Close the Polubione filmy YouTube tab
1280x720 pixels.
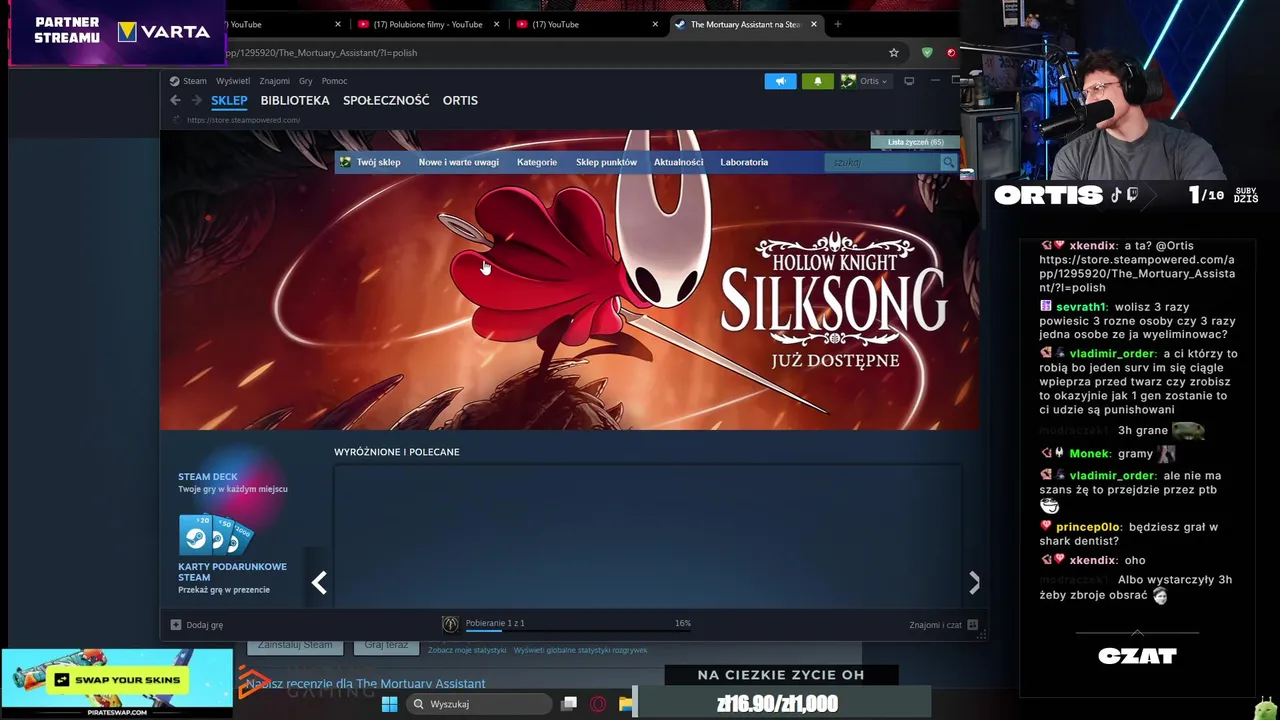pyautogui.click(x=495, y=24)
